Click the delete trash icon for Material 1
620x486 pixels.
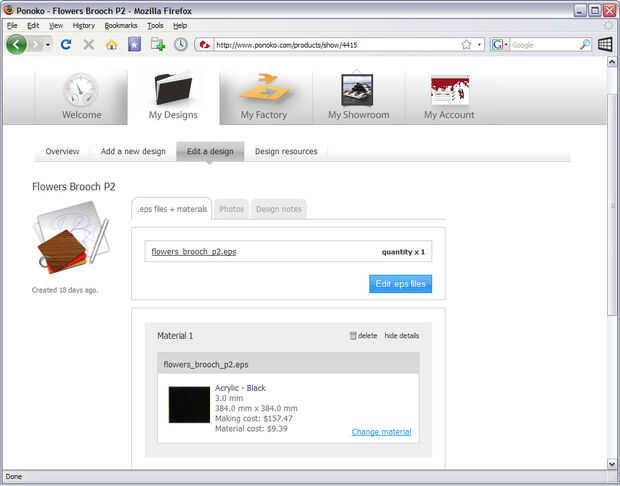tap(353, 336)
